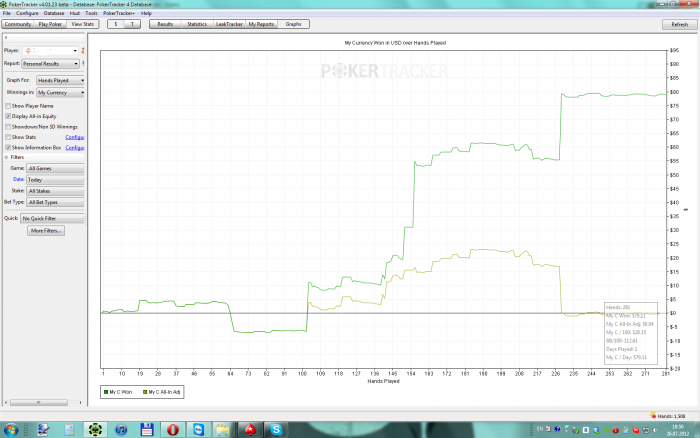Open the LeakTracker tab

pos(229,24)
